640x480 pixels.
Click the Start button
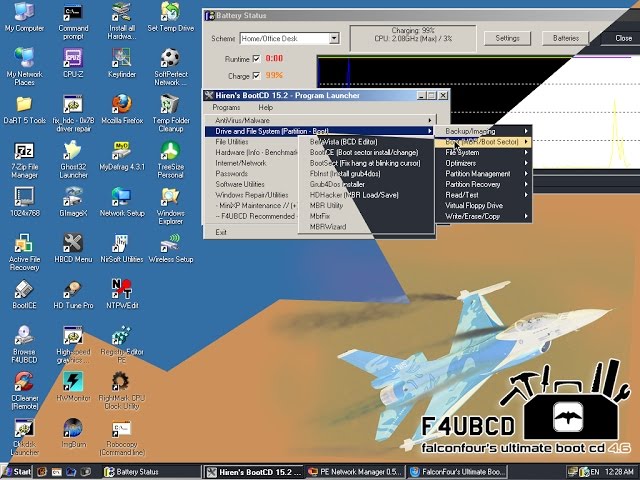[17, 472]
